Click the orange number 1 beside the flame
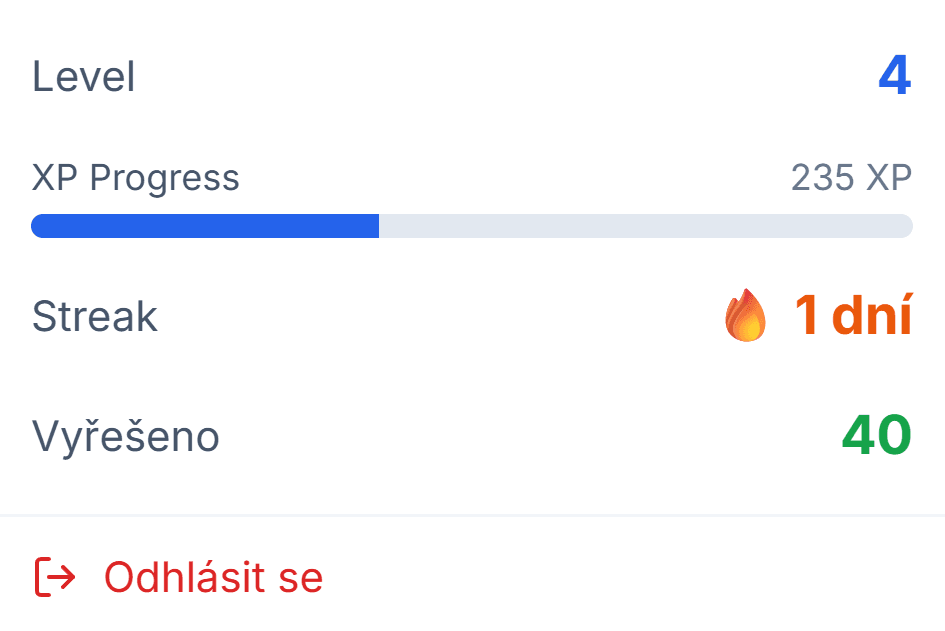This screenshot has height=631, width=945. (x=807, y=316)
